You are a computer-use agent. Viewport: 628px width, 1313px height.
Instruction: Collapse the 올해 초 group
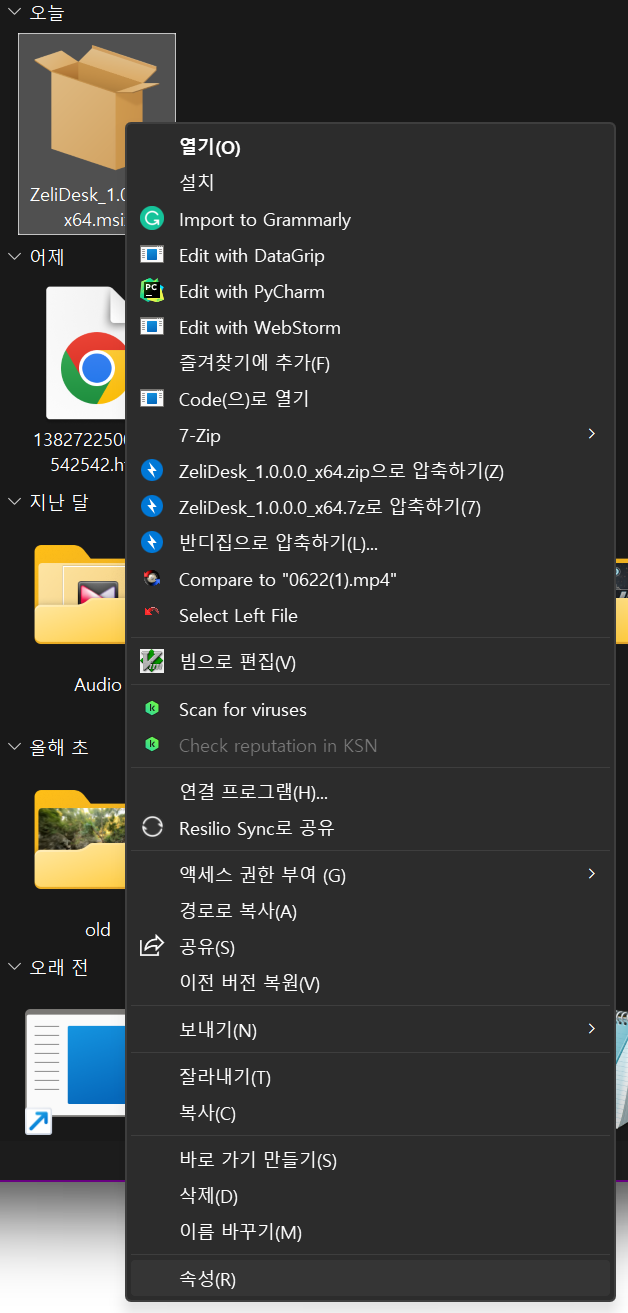click(14, 746)
